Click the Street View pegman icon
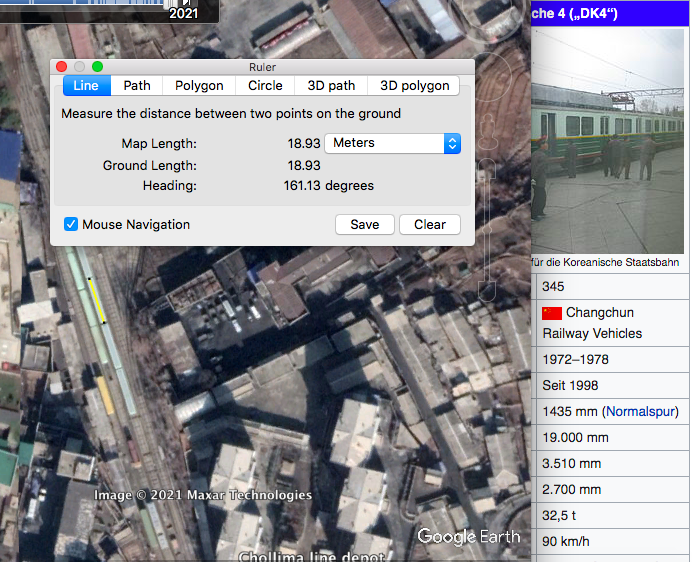The width and height of the screenshot is (692, 562). [x=488, y=131]
